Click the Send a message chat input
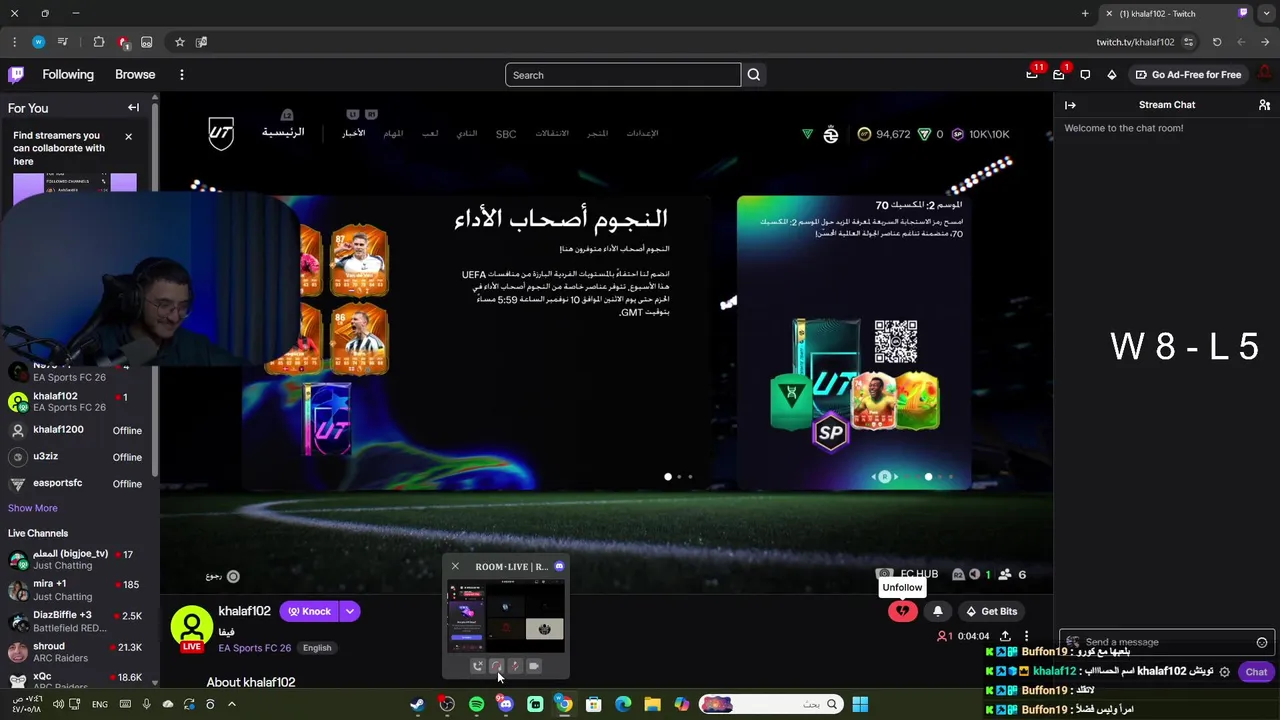 click(1166, 642)
